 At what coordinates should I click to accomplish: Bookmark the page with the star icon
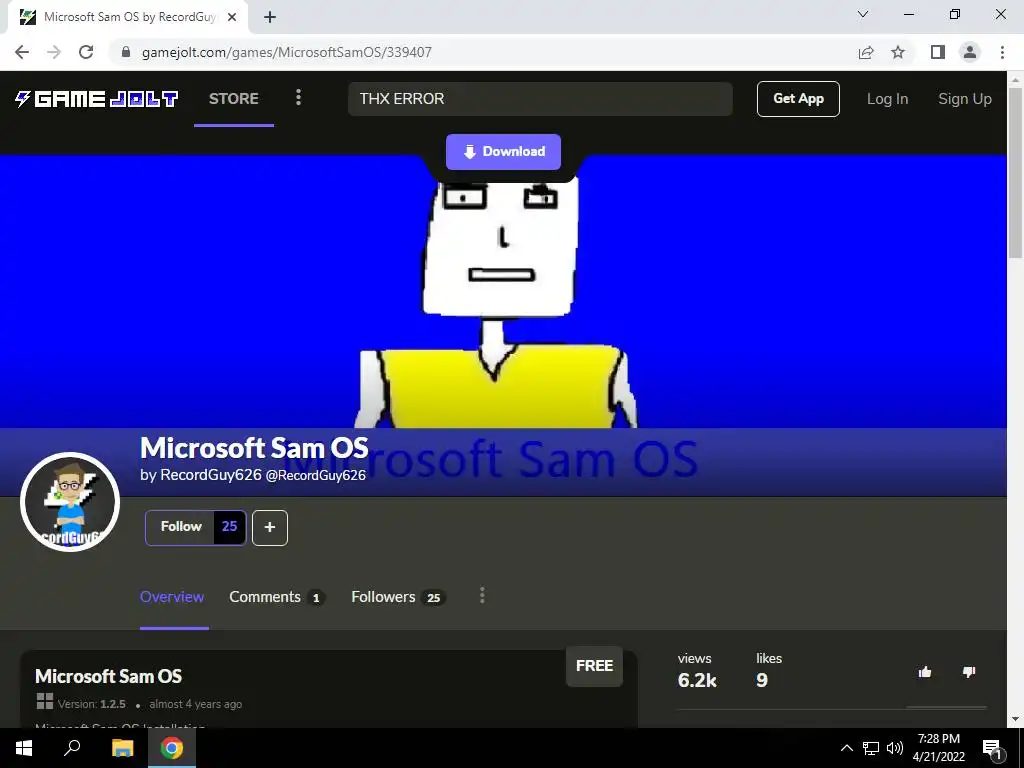[898, 52]
